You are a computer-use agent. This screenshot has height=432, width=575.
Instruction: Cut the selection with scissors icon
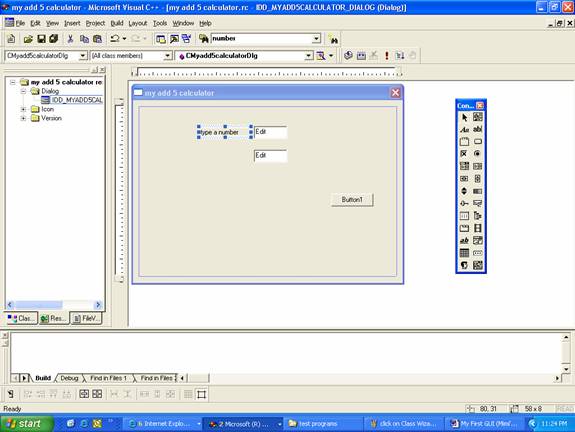pos(70,39)
